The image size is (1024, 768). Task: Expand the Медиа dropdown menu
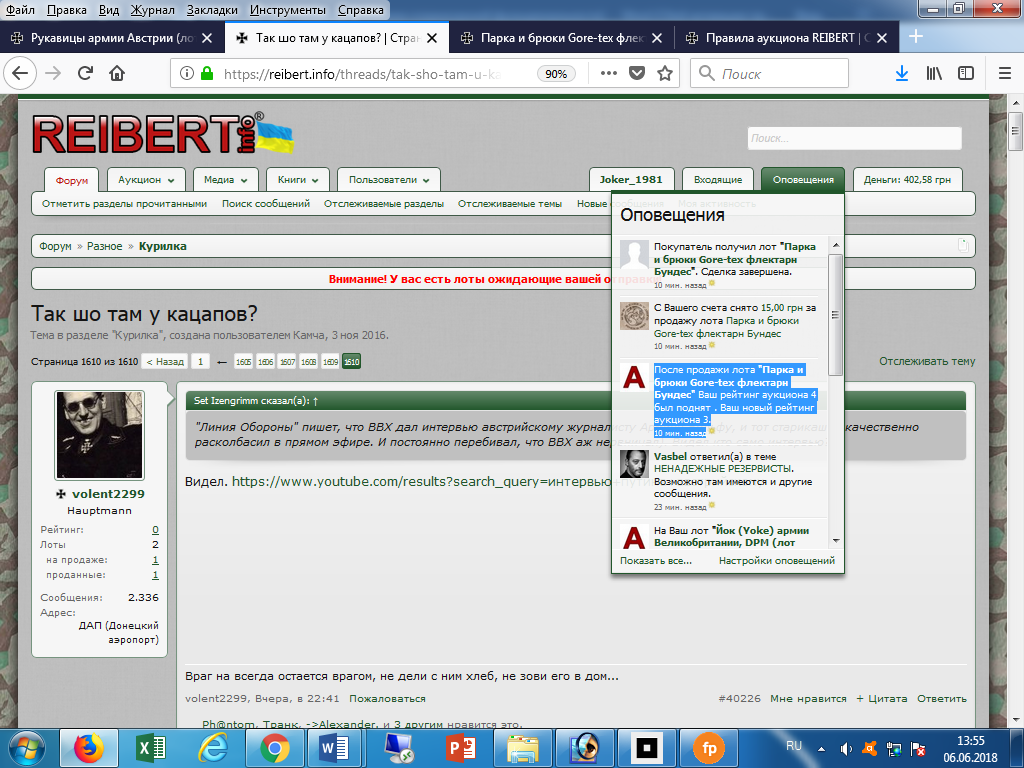(225, 180)
